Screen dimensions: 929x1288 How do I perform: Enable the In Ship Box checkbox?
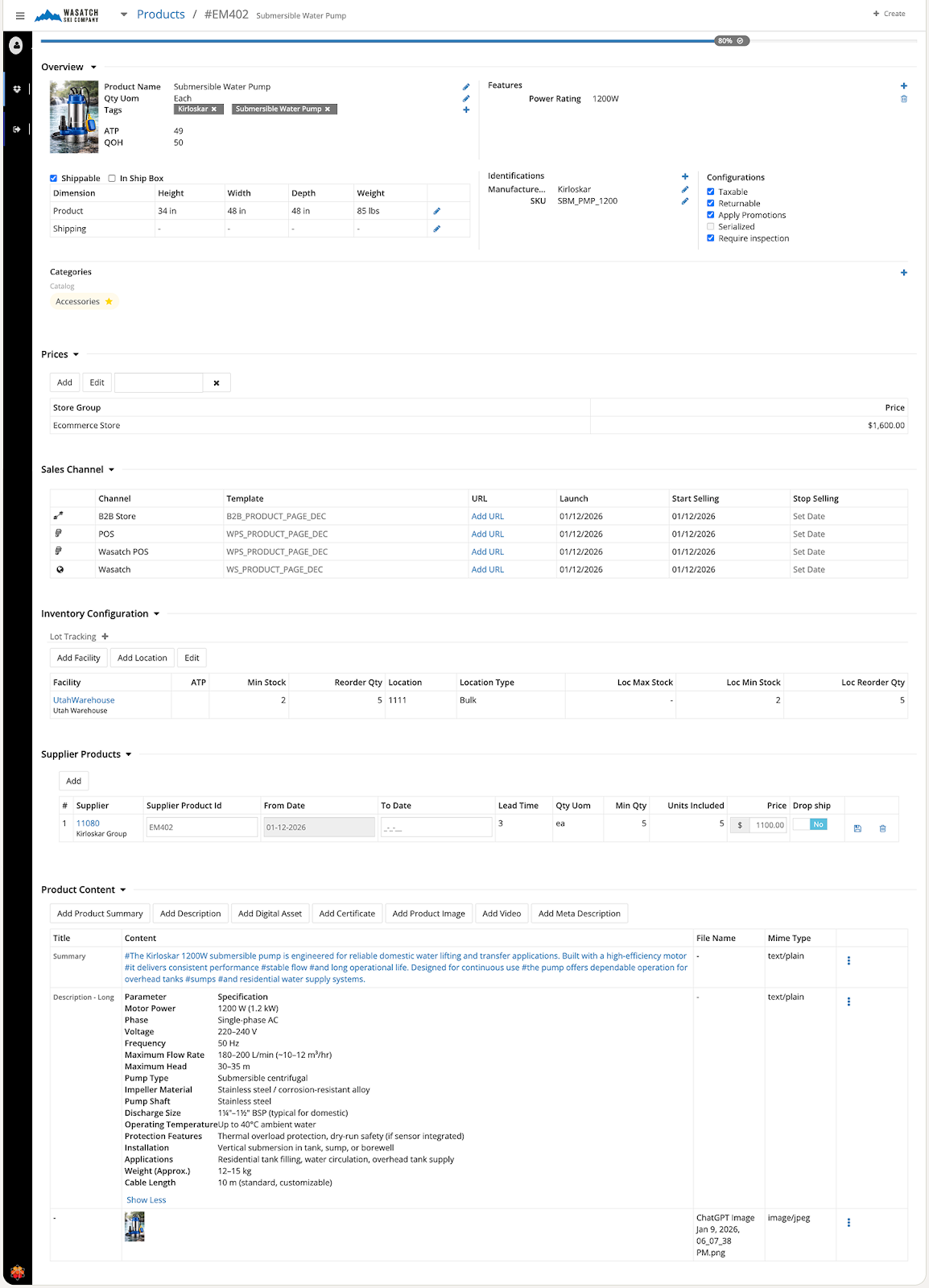click(112, 179)
